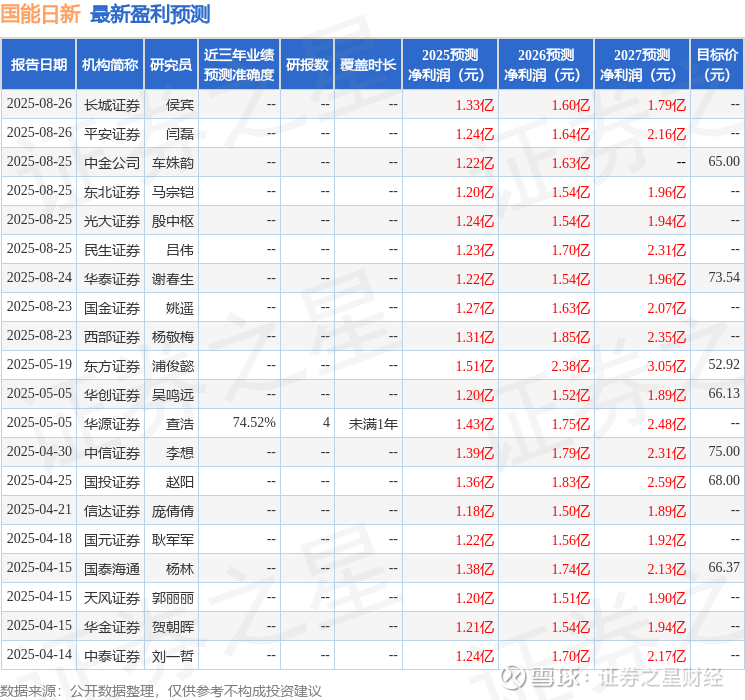Click the 近三年业绩预测准确度 column header
Screen dimensions: 745x700
[x=239, y=65]
